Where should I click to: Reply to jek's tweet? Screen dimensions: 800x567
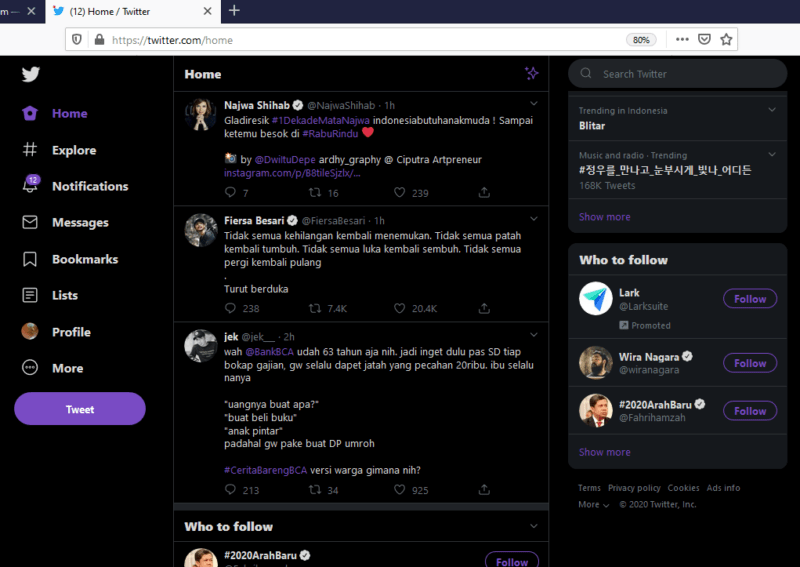(x=230, y=489)
